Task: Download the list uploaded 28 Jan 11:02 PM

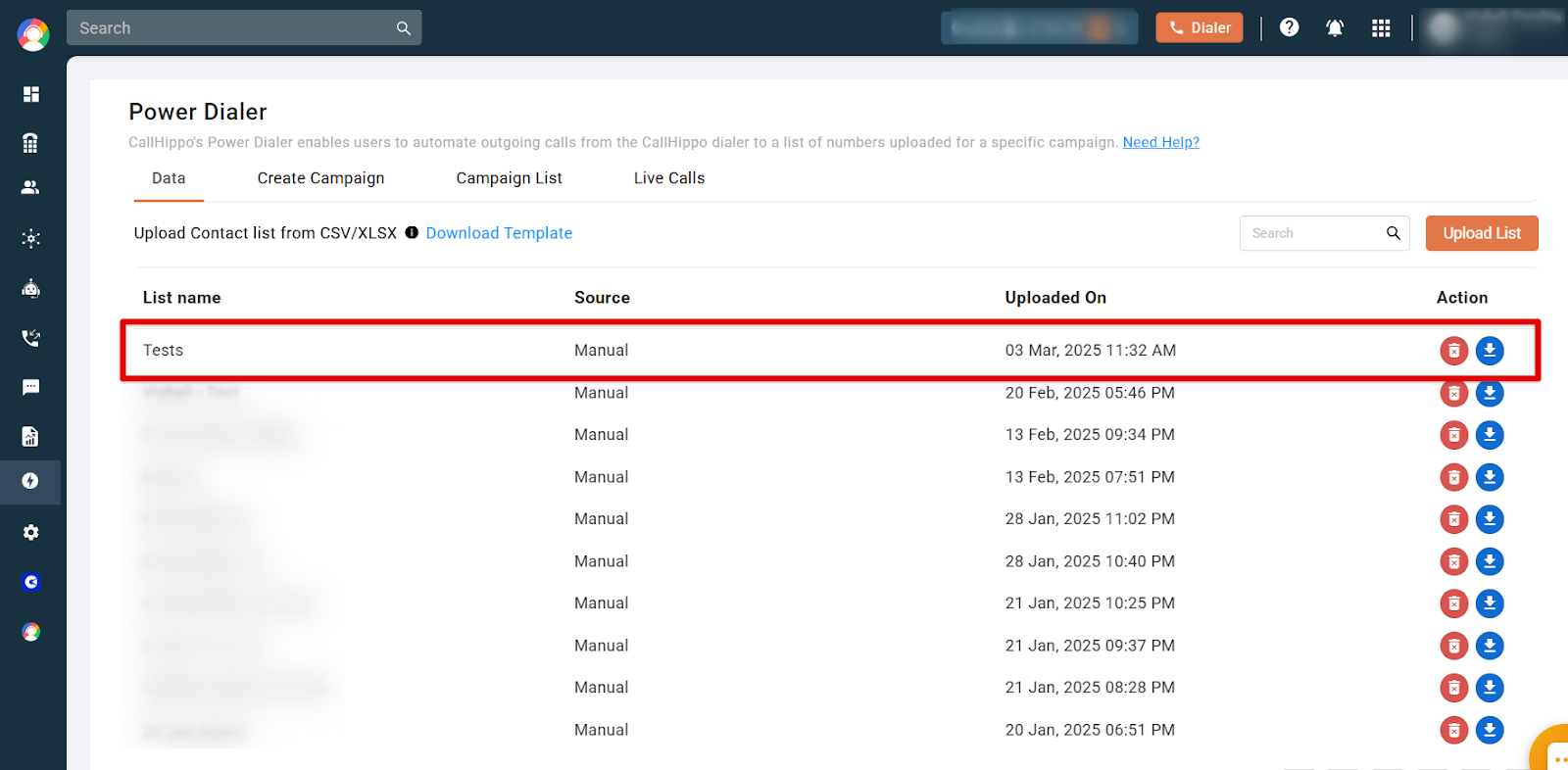Action: (1490, 519)
